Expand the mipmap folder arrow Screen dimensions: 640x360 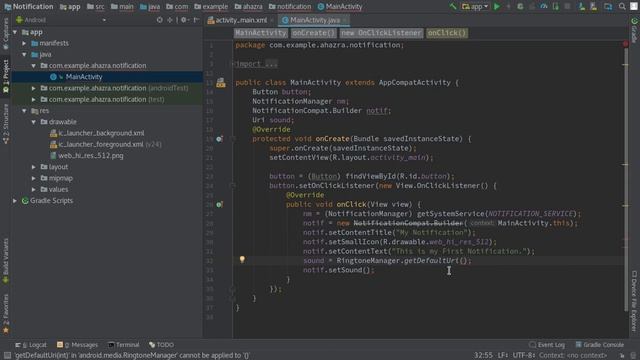[34, 178]
